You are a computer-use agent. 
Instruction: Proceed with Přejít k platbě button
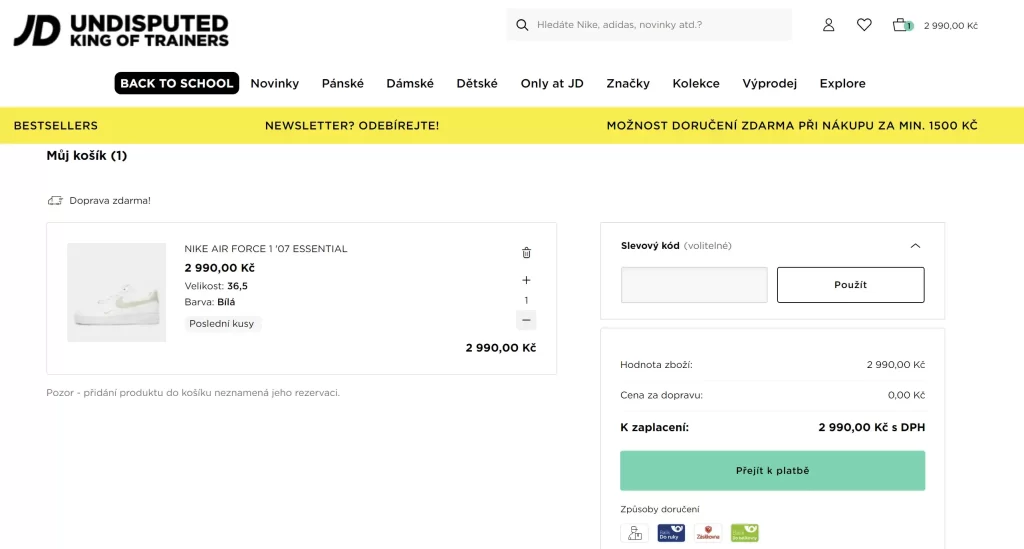pos(773,470)
